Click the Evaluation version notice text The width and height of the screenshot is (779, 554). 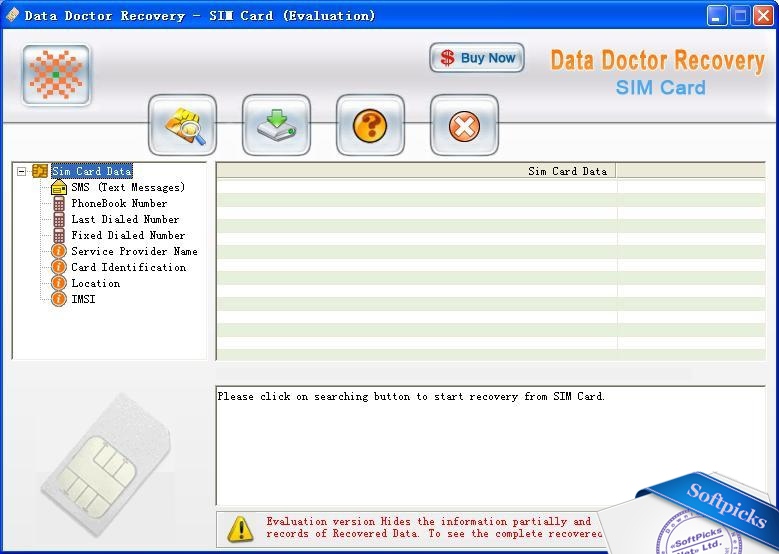click(434, 527)
